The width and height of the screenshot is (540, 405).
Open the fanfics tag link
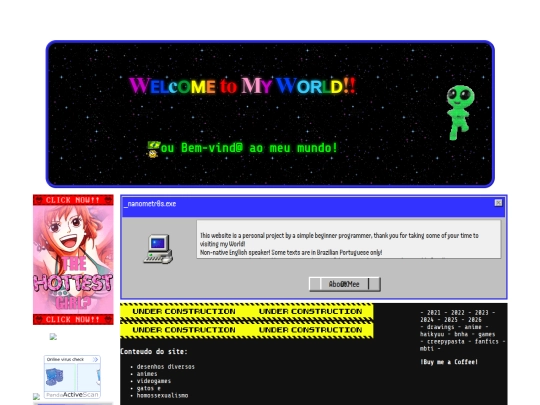(x=486, y=342)
